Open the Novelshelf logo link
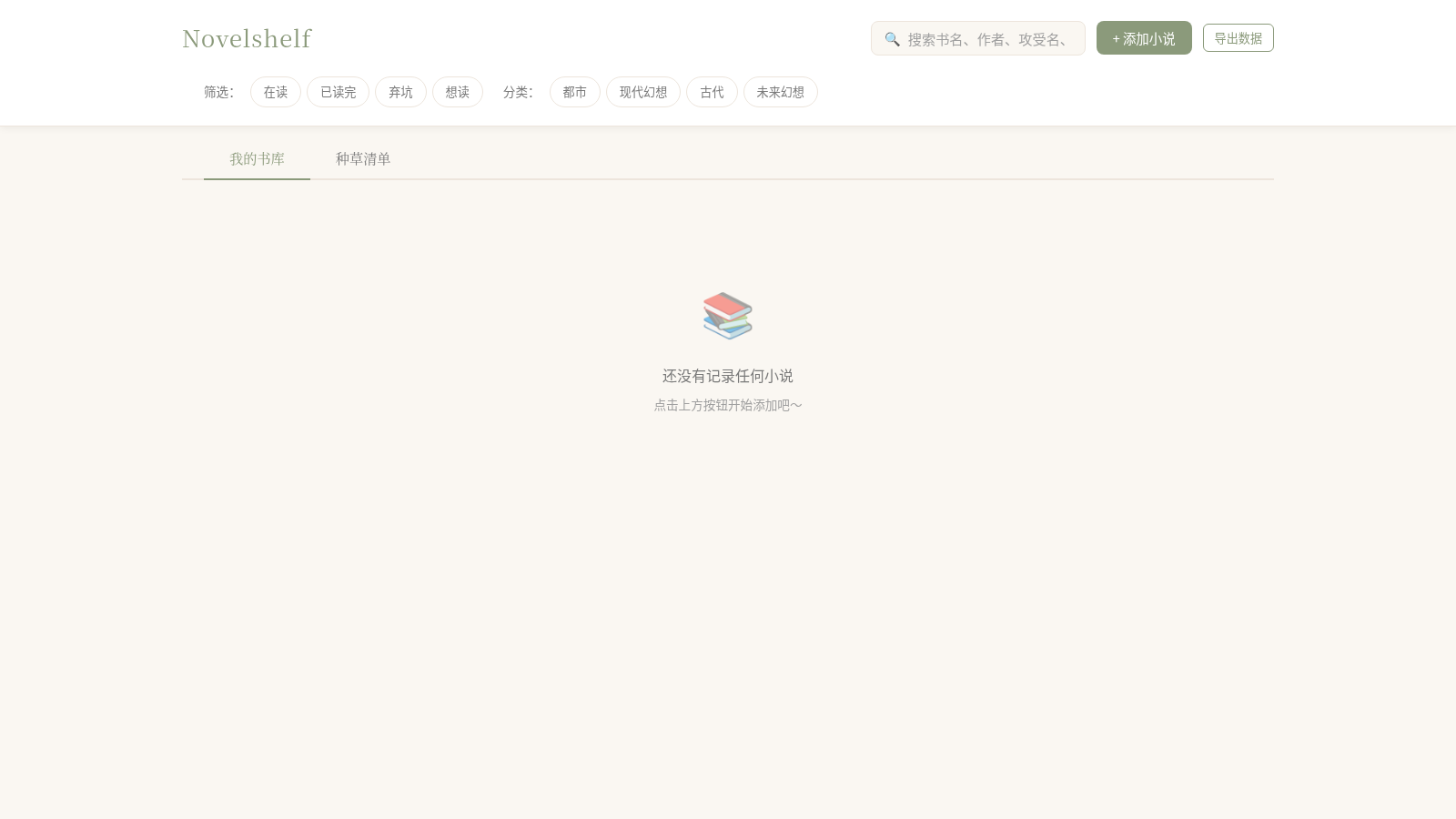 (247, 38)
